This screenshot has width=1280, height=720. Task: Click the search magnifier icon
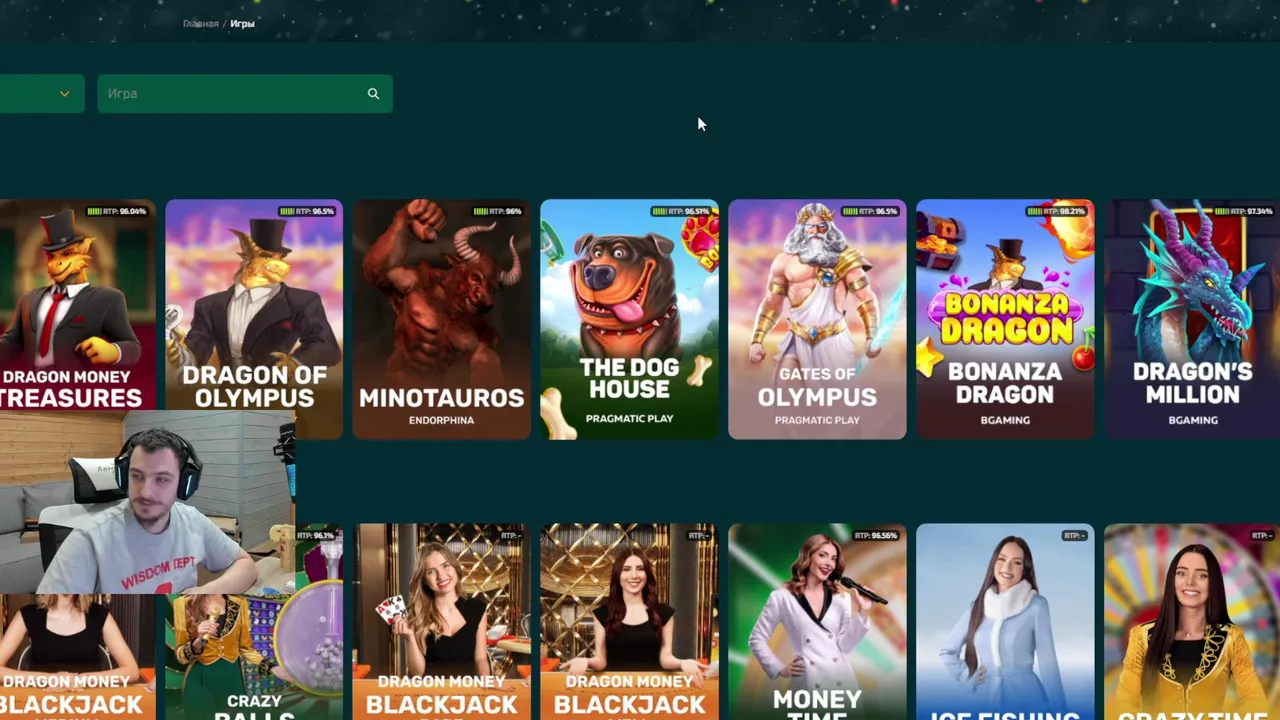click(373, 94)
